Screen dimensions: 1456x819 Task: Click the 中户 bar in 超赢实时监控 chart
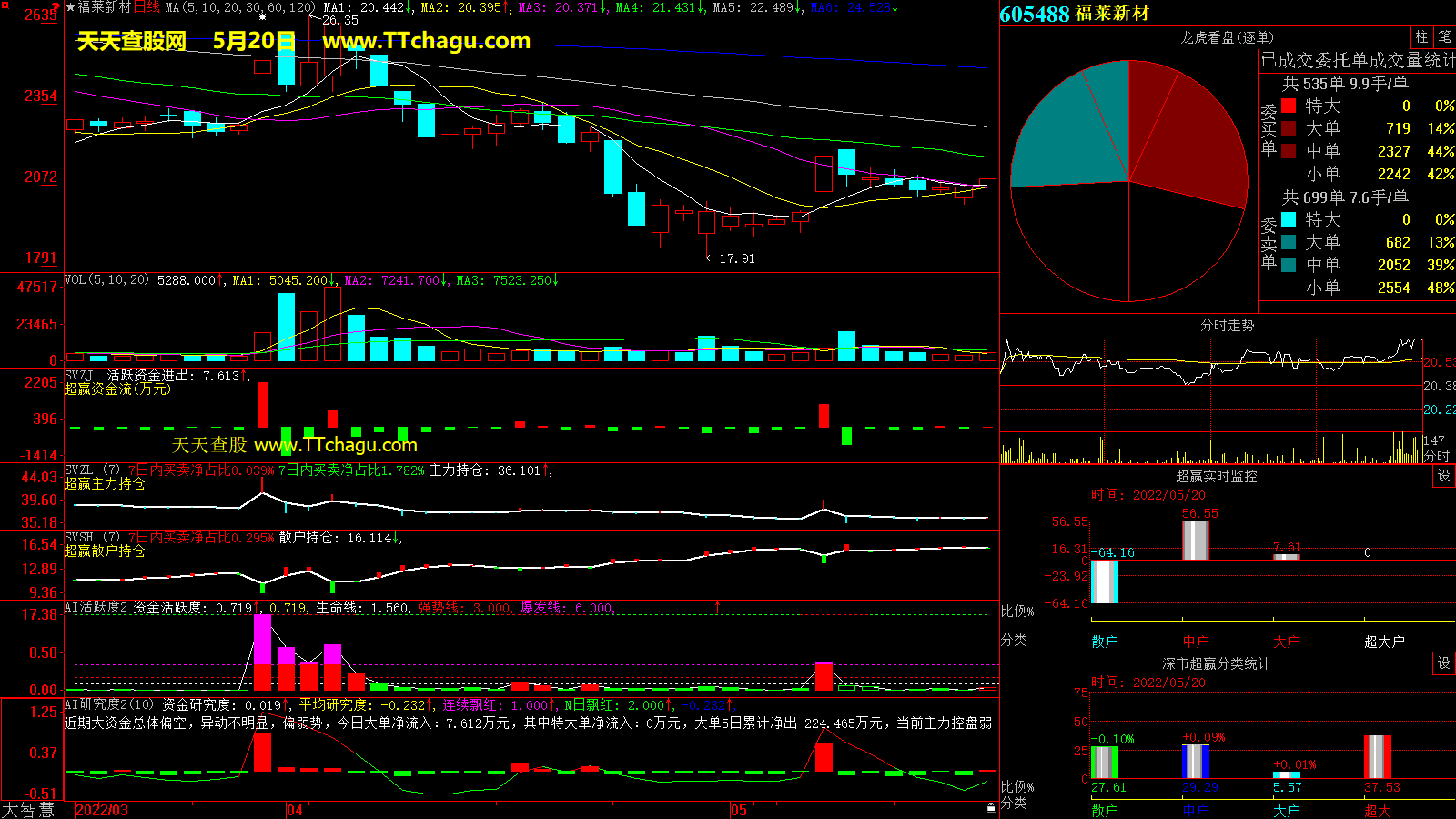click(1195, 540)
